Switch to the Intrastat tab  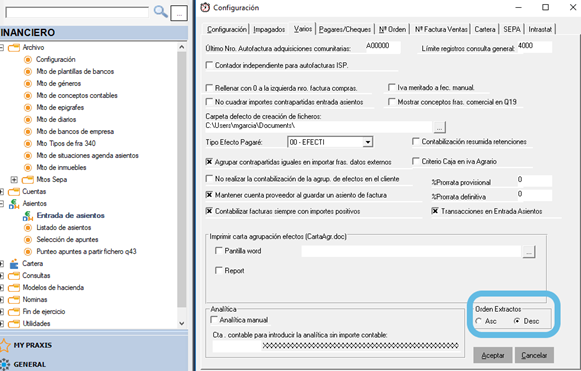pyautogui.click(x=540, y=29)
